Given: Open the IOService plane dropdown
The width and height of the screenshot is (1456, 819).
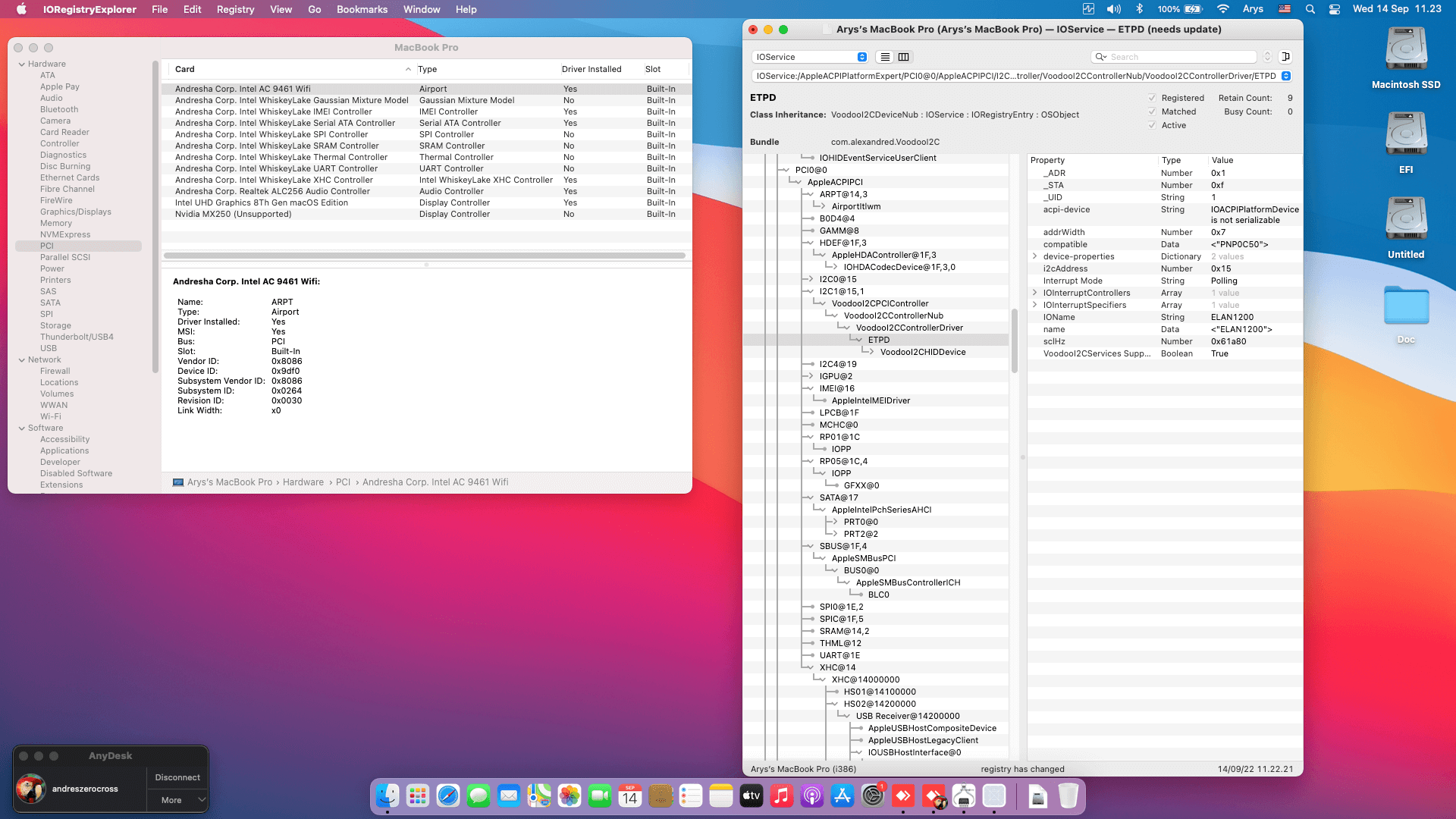Looking at the screenshot, I should coord(810,57).
